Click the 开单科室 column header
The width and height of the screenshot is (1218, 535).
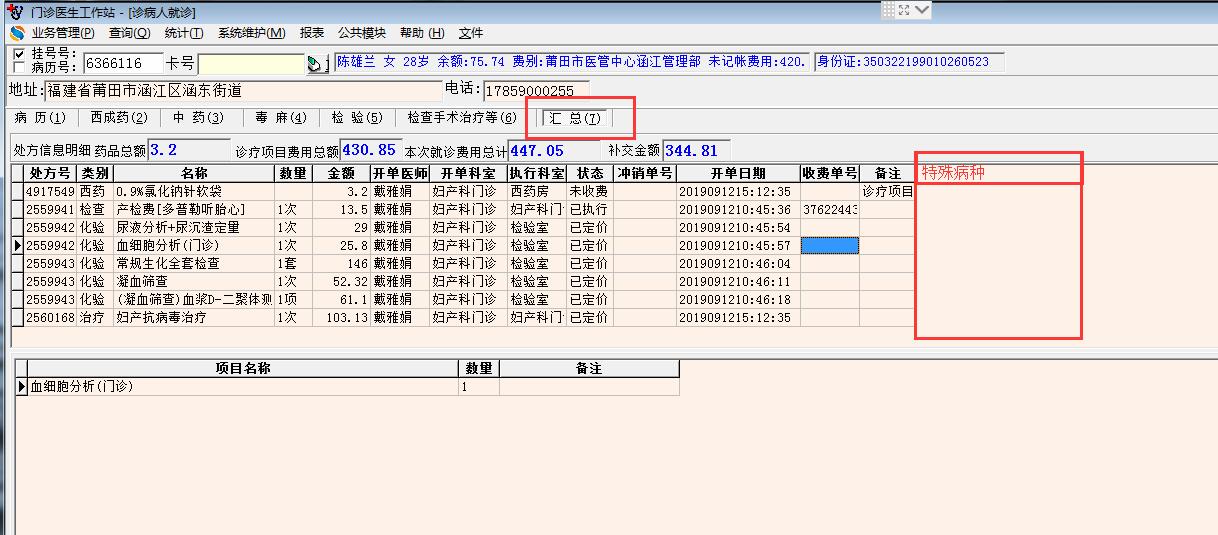[469, 173]
